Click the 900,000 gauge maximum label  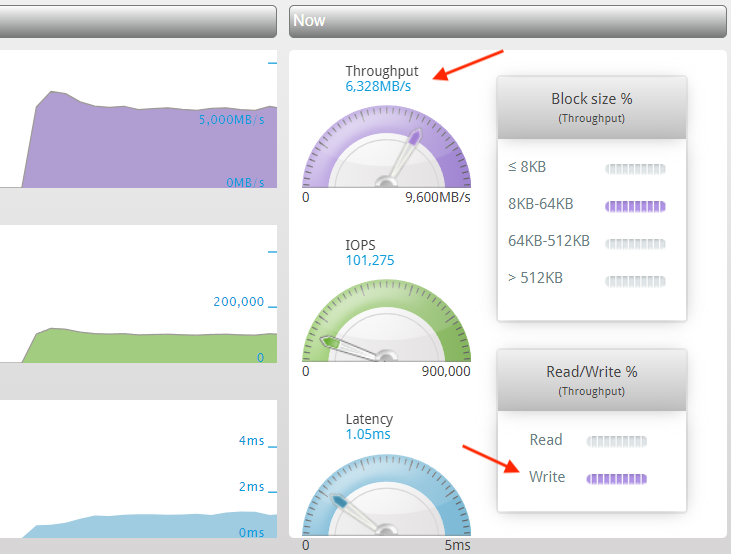point(446,371)
